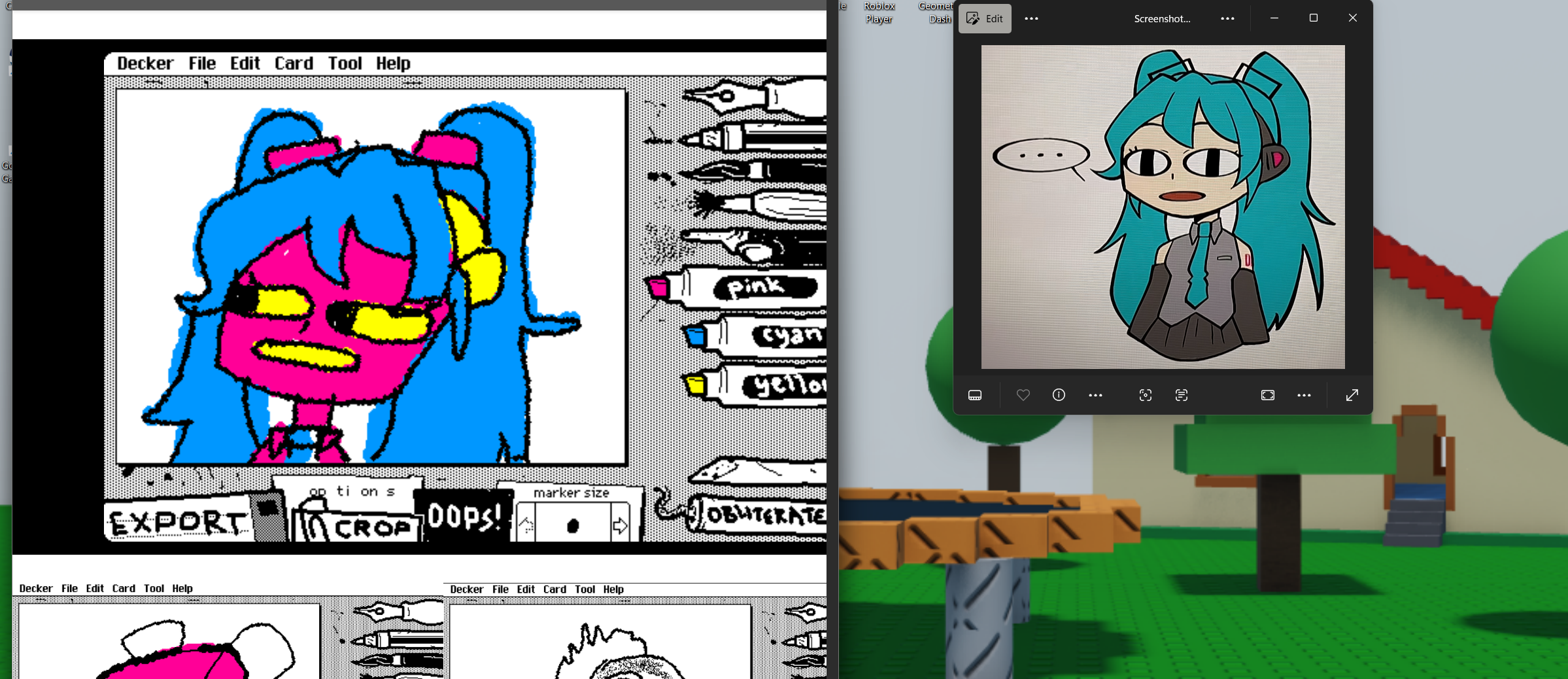The height and width of the screenshot is (679, 1568).
Task: Pick the black marker tool in large Decker
Action: coord(753,137)
